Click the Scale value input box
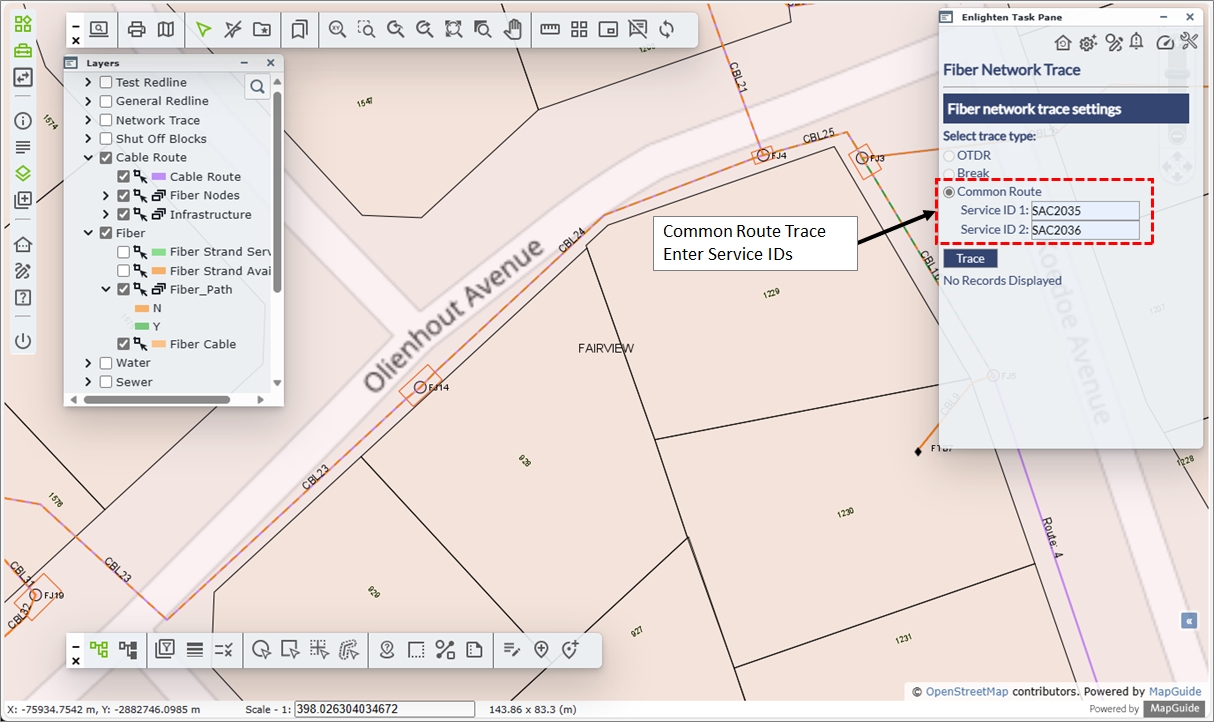1214x722 pixels. [x=385, y=709]
